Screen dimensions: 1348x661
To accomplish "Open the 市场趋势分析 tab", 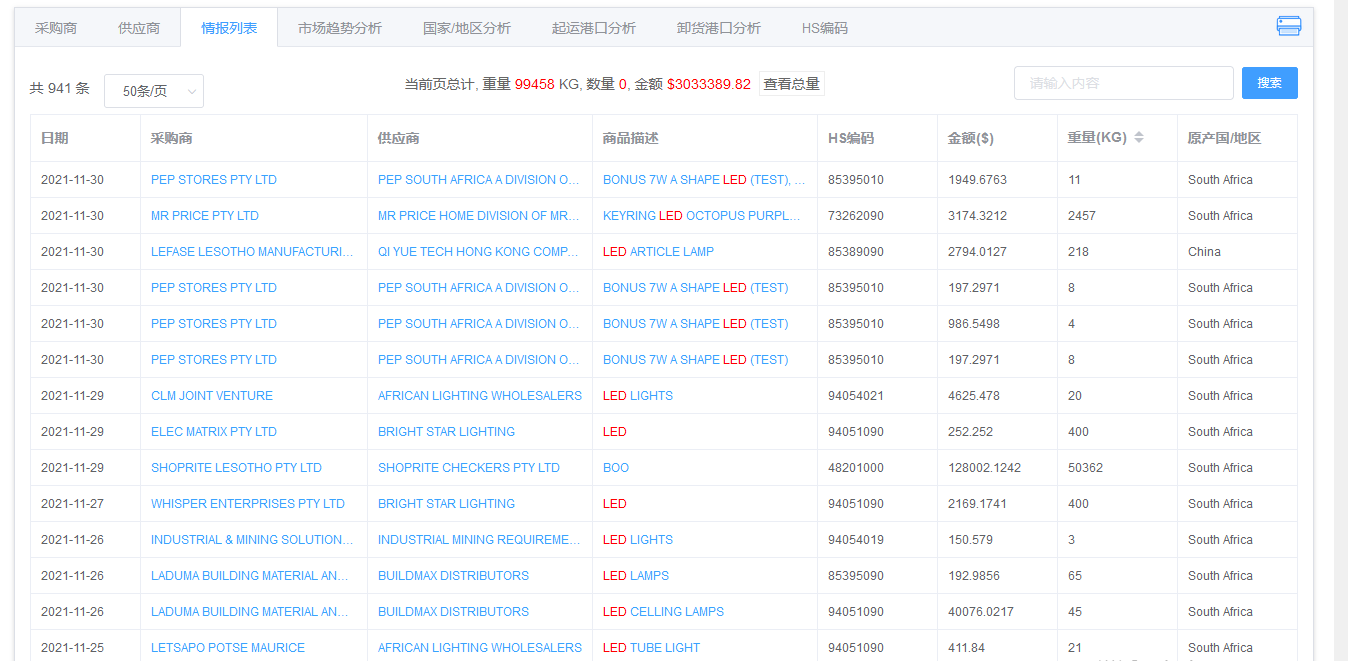I will click(x=340, y=28).
